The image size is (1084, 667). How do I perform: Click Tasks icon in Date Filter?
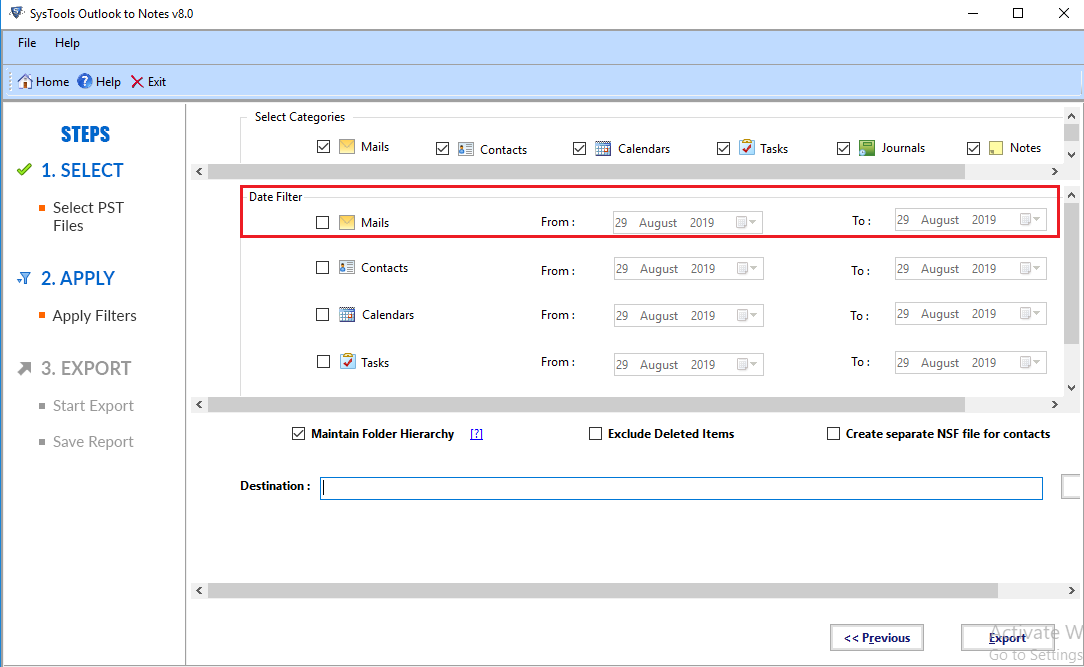[348, 361]
